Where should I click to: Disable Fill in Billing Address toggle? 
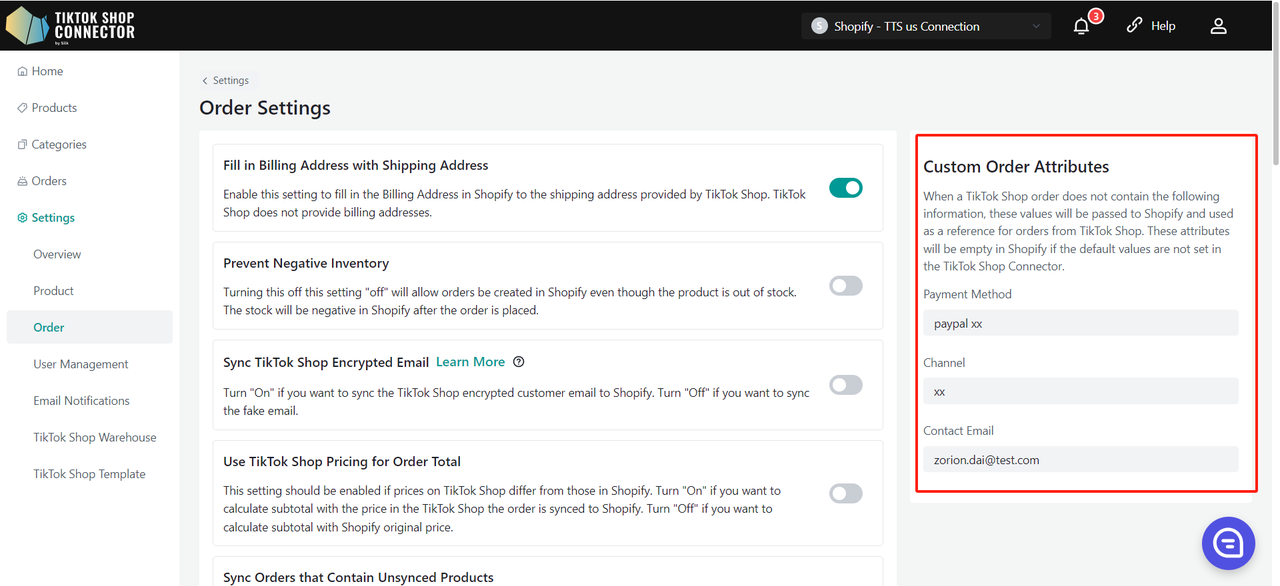tap(845, 188)
